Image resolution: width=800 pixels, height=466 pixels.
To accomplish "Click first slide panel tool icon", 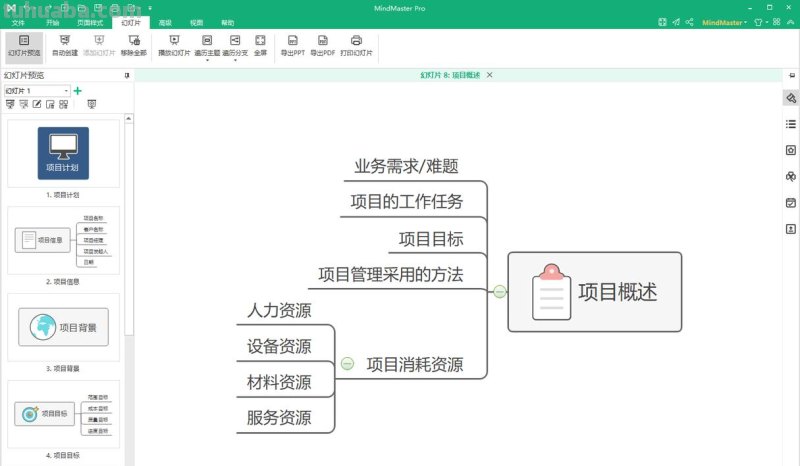I will [x=10, y=105].
